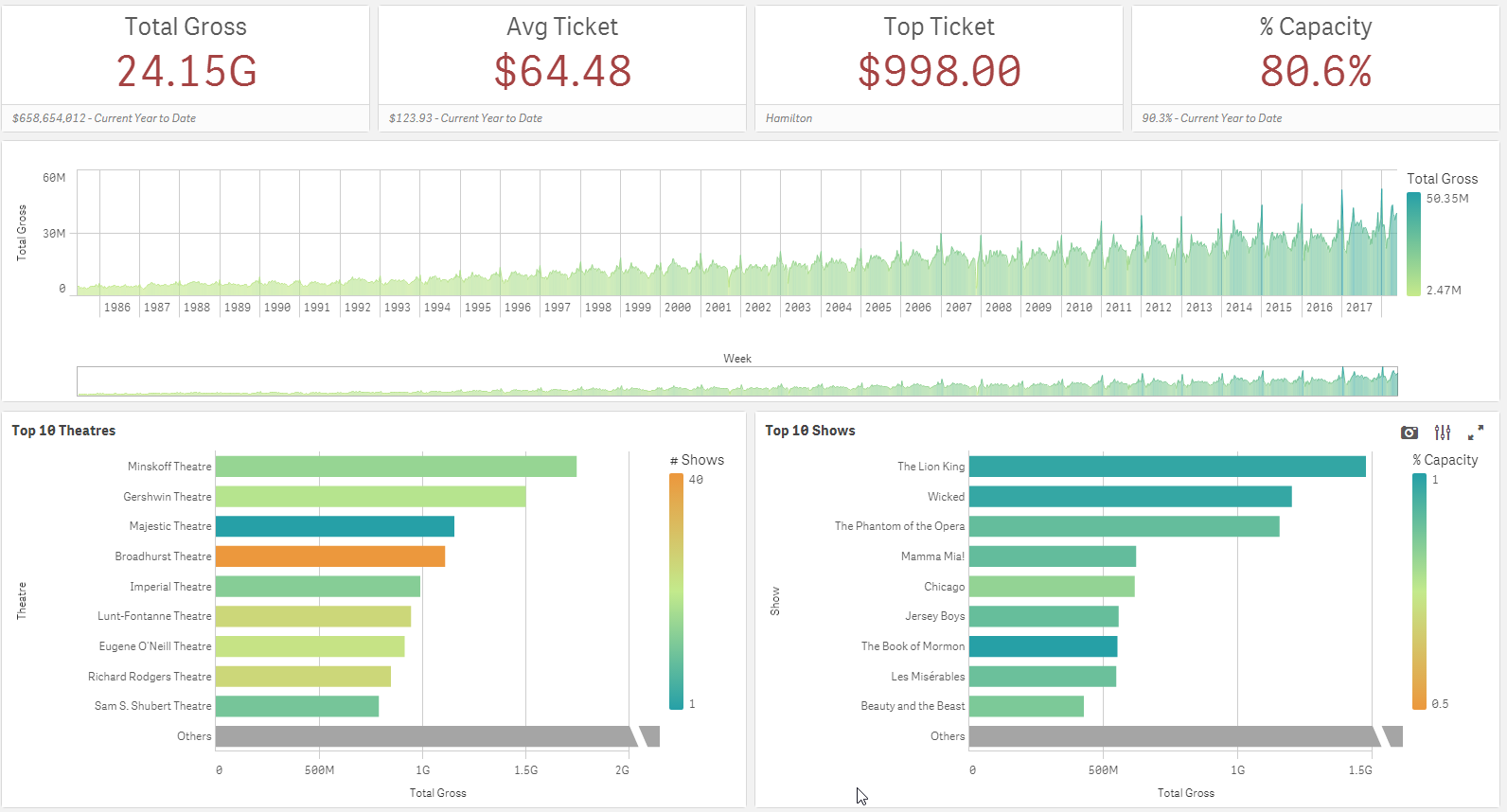Select The Phantom of the Opera bar
The height and width of the screenshot is (812, 1507).
[x=1124, y=526]
